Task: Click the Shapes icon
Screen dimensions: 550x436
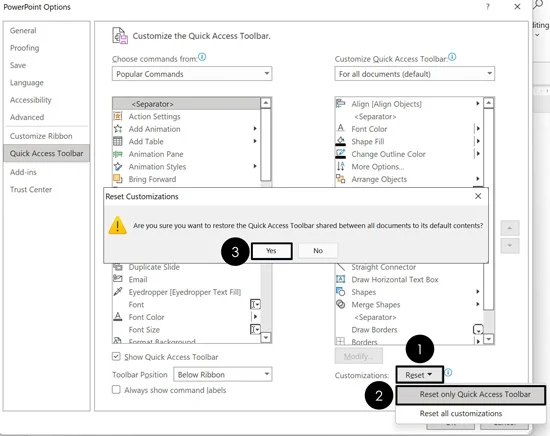Action: 341,292
